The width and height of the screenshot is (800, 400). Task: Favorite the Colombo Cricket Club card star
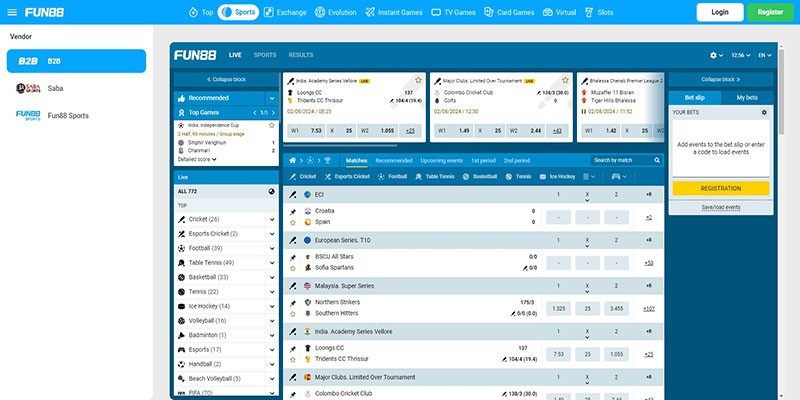click(x=565, y=80)
